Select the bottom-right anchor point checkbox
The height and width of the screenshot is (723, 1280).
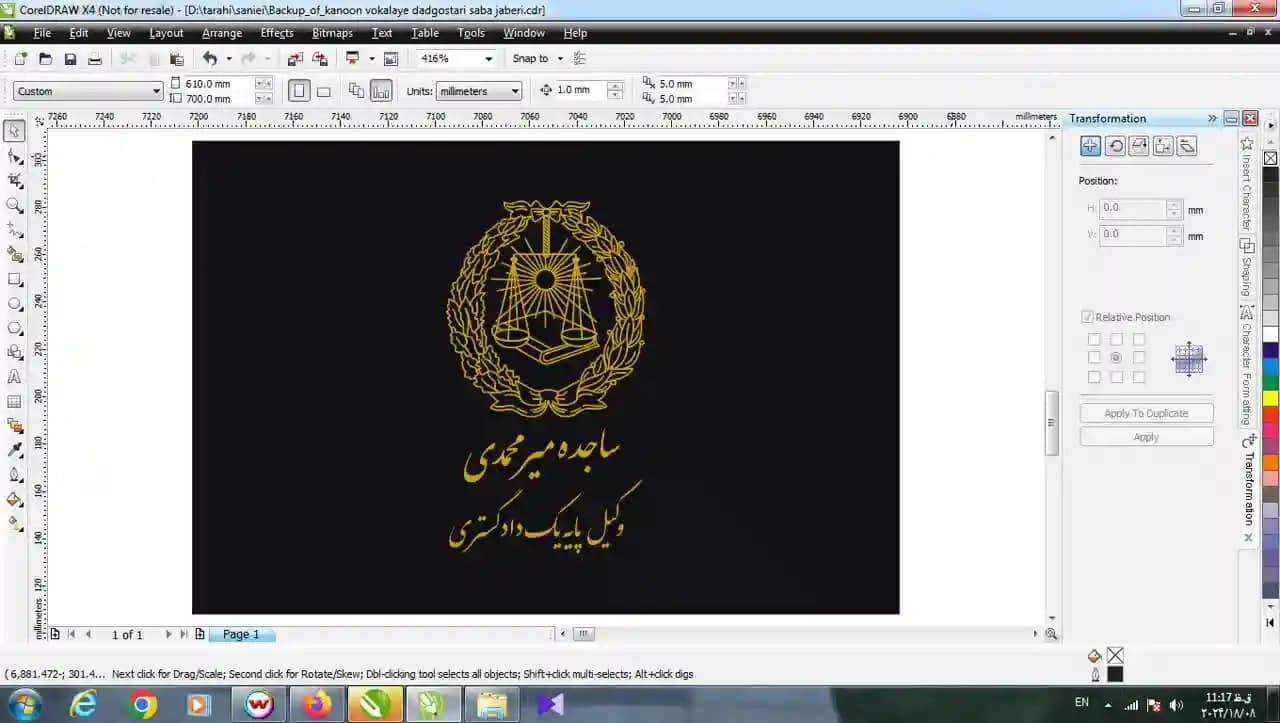[1139, 377]
